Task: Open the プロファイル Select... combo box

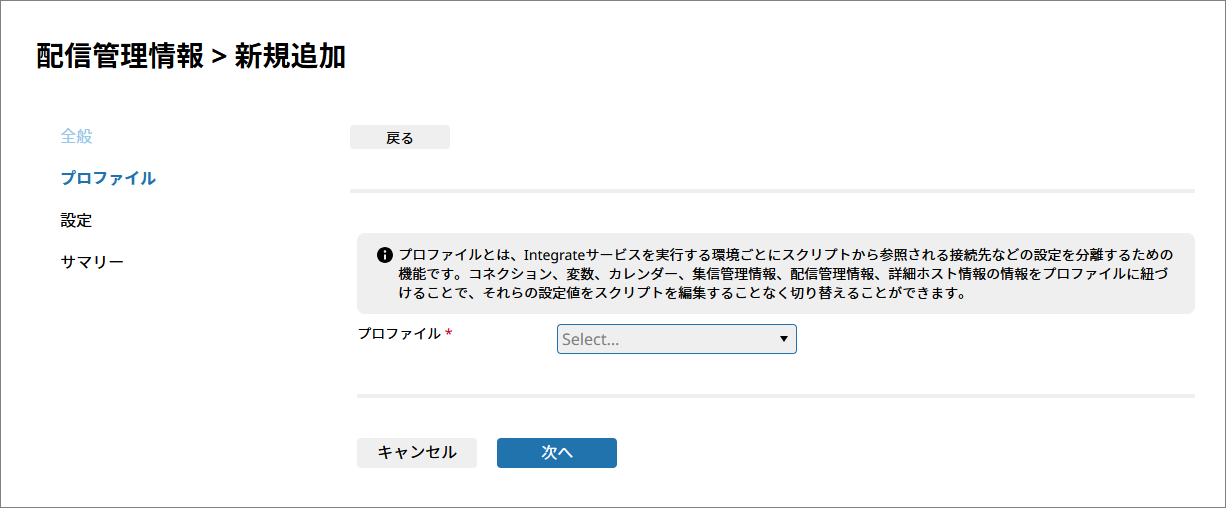Action: pyautogui.click(x=676, y=339)
